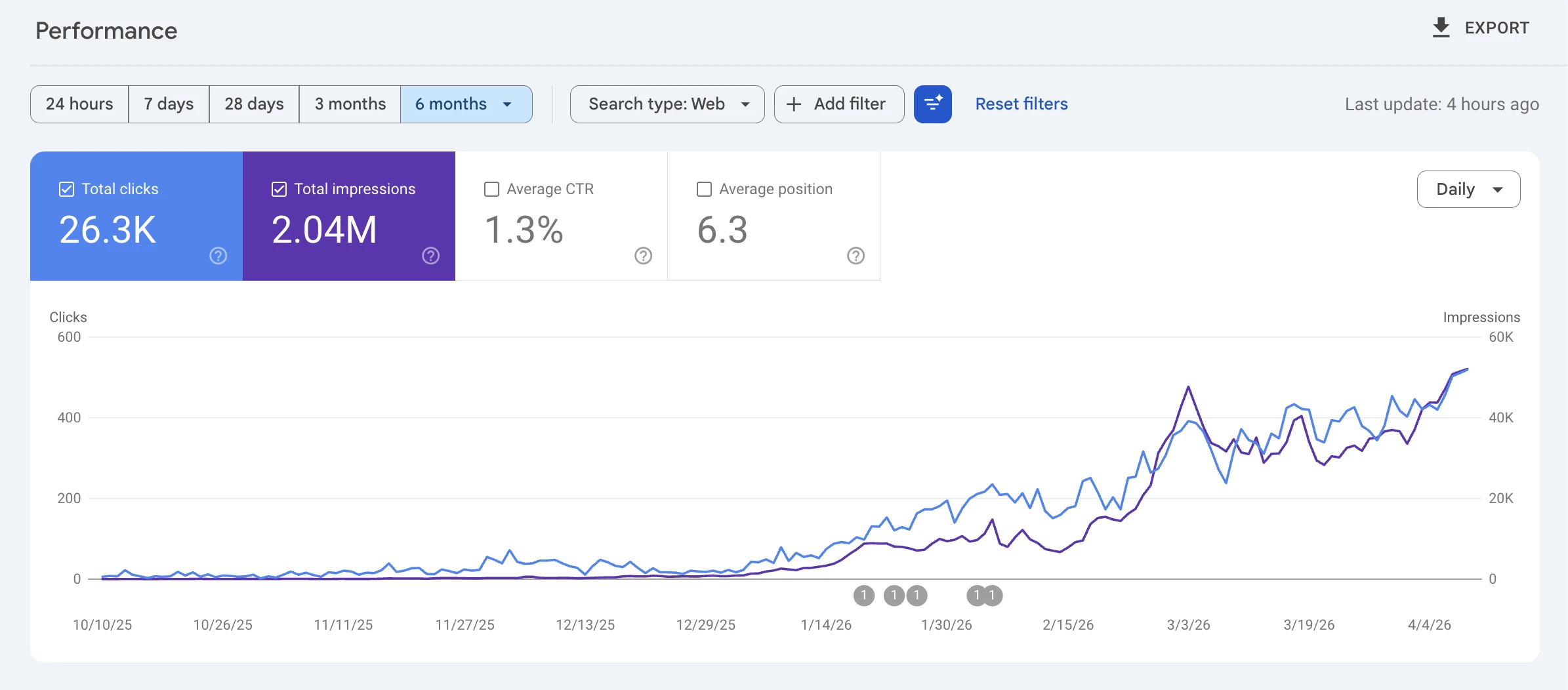
Task: Click the help icon under Average CTR
Action: (x=643, y=256)
